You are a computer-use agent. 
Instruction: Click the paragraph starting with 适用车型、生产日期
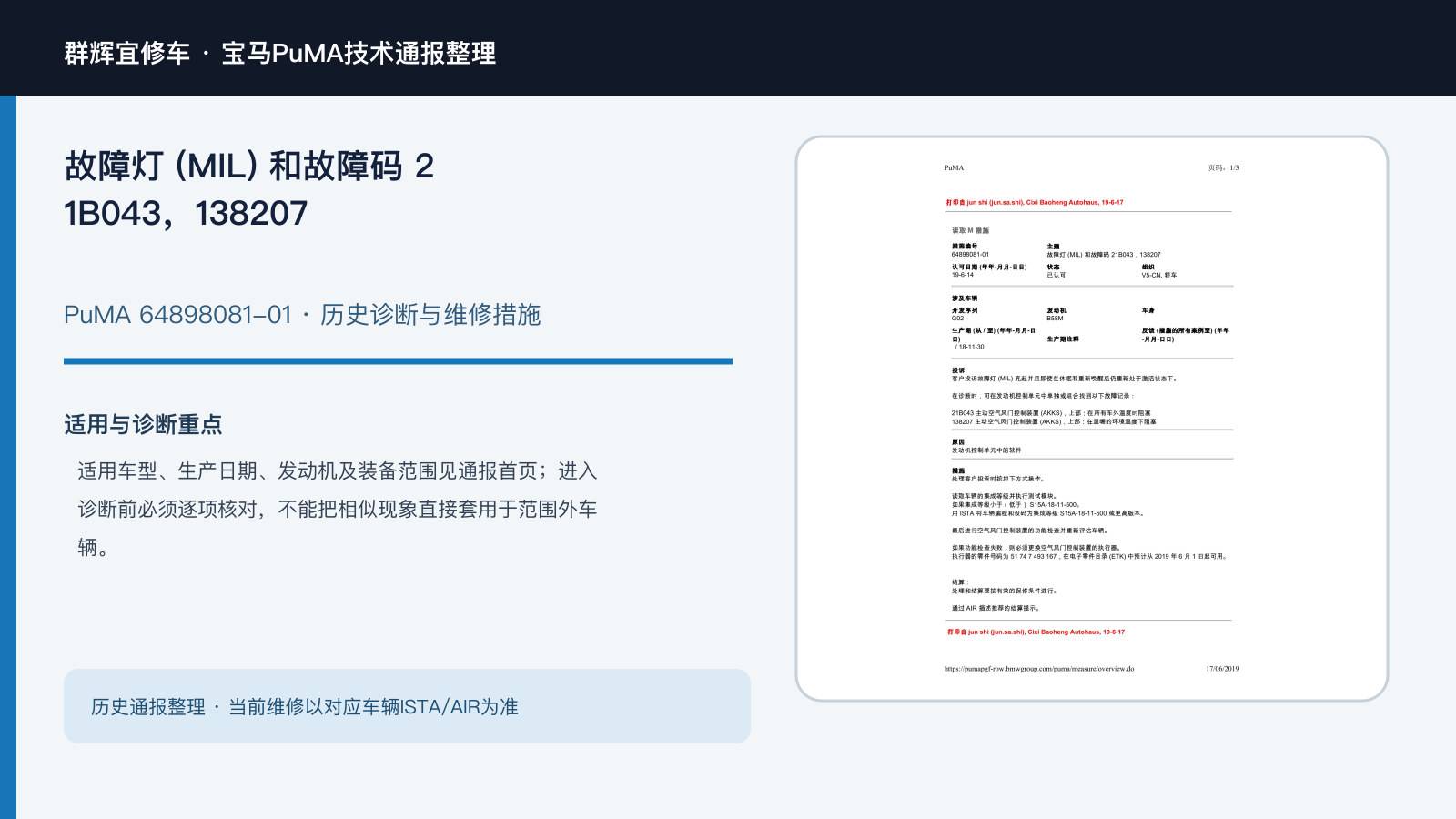[338, 509]
